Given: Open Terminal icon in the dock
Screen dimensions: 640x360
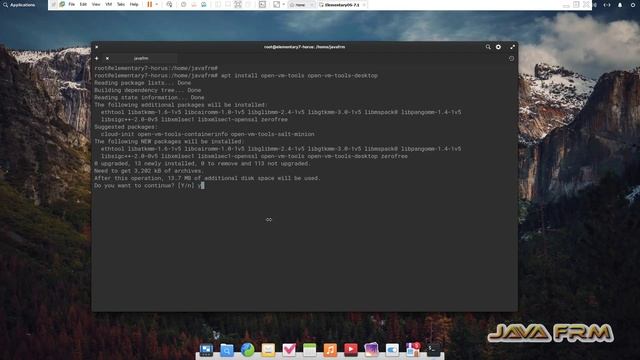Looking at the screenshot, I should click(x=433, y=349).
